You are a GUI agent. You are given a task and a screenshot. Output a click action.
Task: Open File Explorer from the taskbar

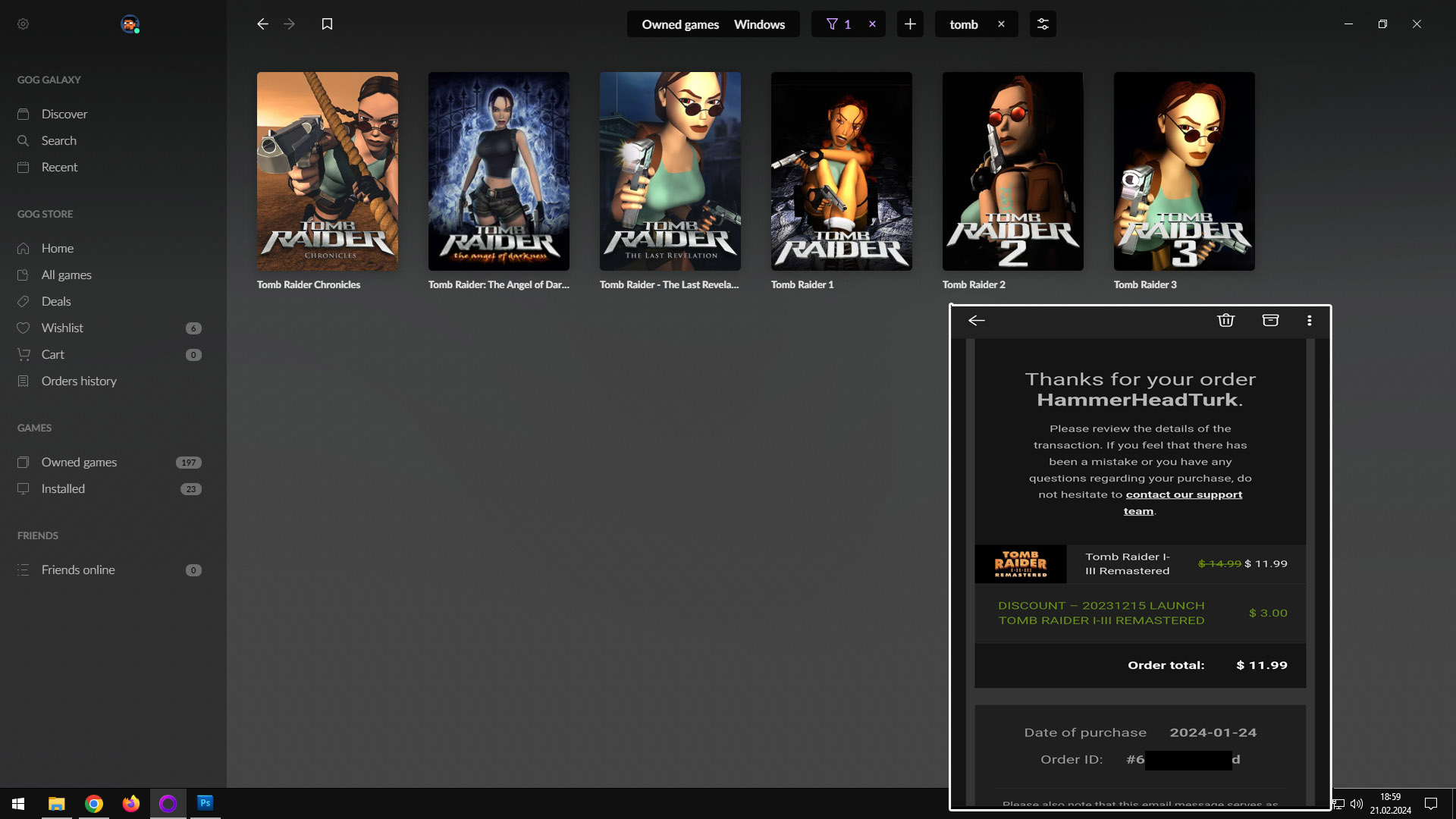pos(56,804)
